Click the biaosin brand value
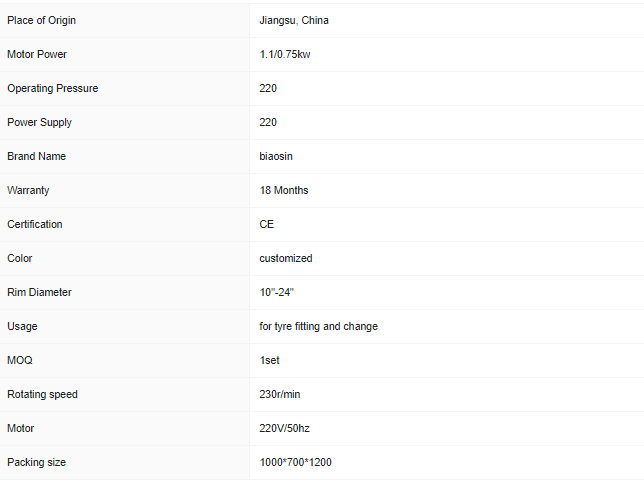The width and height of the screenshot is (644, 482). point(276,156)
